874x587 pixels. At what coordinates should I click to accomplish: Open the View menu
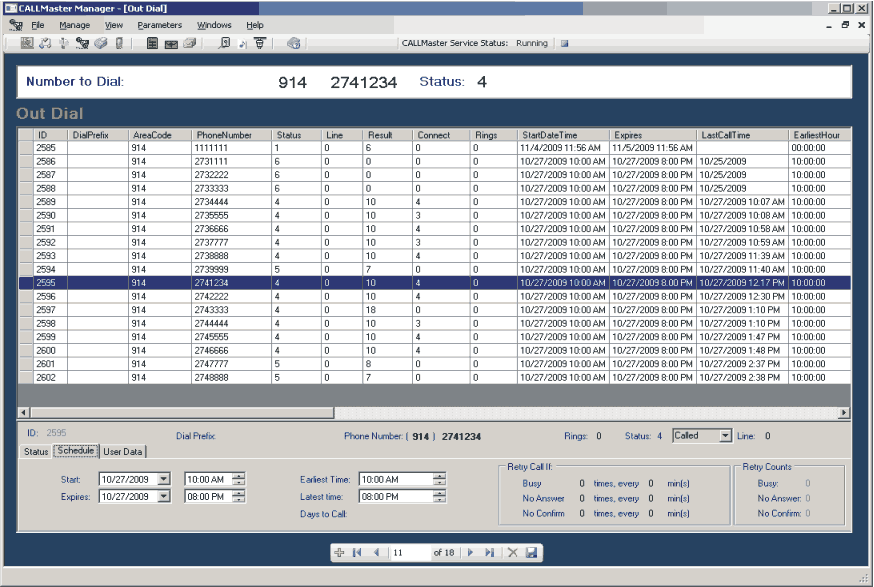pos(114,25)
